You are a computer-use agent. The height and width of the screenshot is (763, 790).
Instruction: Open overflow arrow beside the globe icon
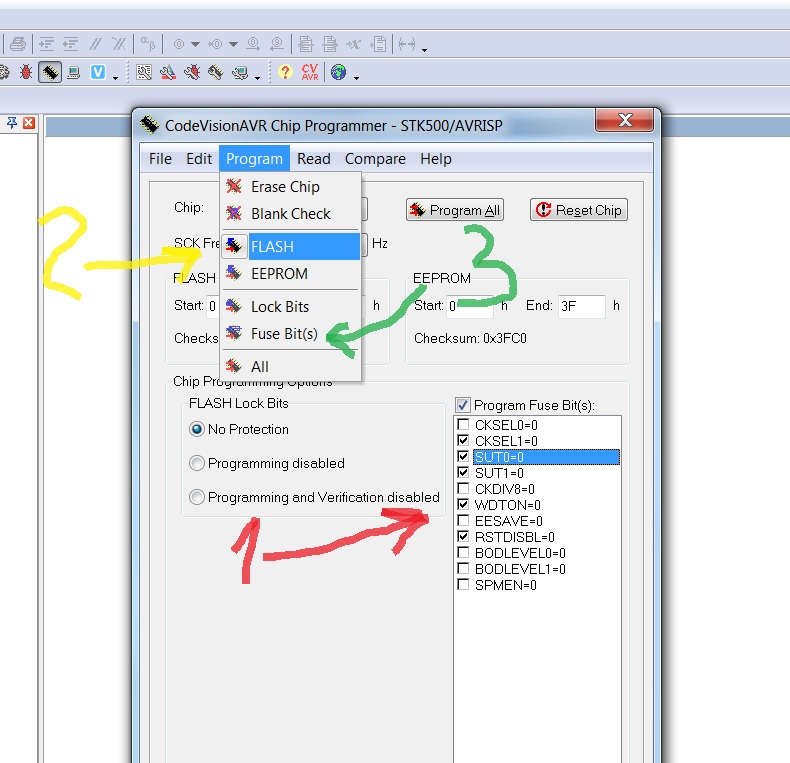(x=356, y=77)
